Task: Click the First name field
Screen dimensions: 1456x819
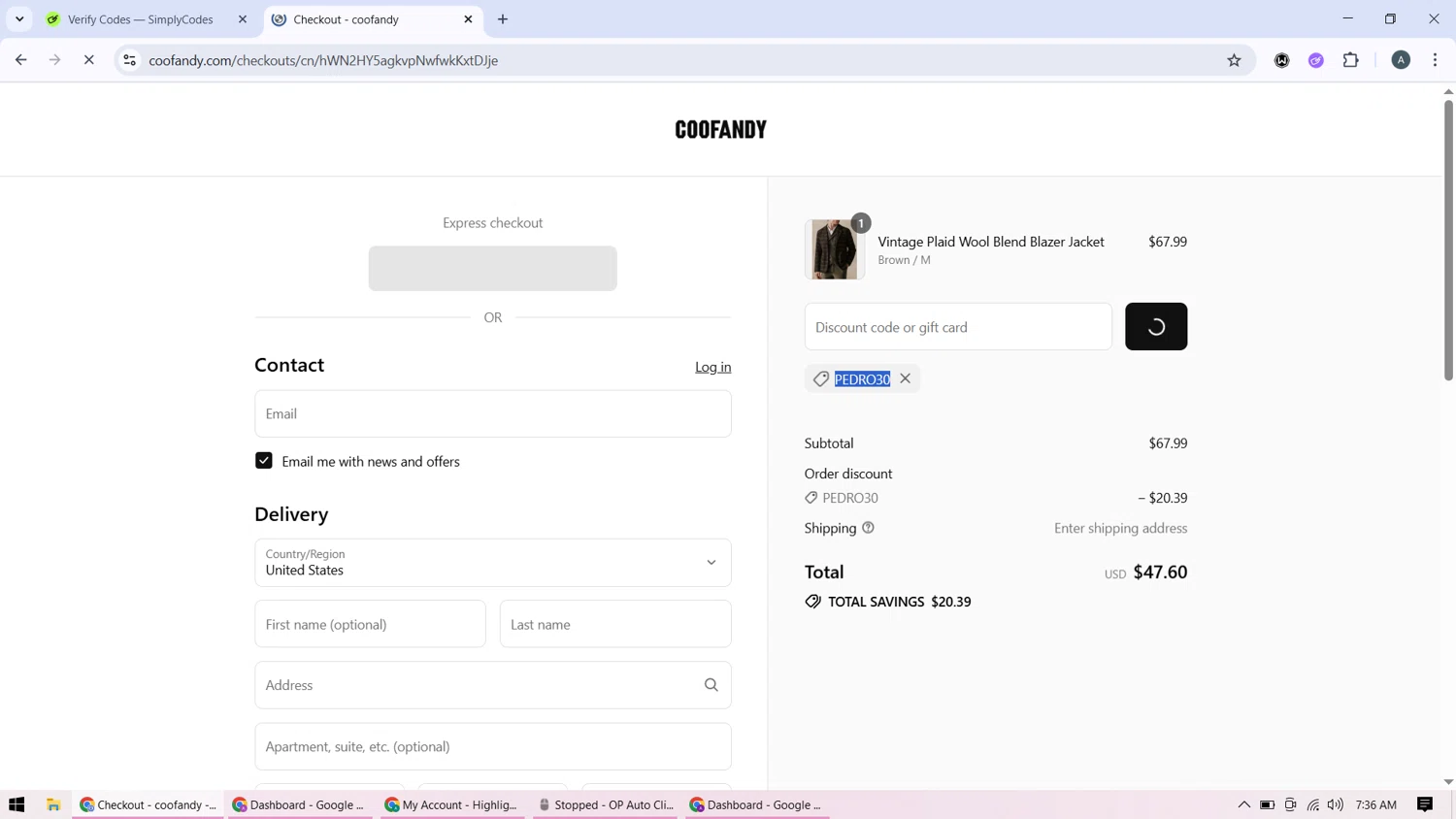Action: [x=370, y=624]
